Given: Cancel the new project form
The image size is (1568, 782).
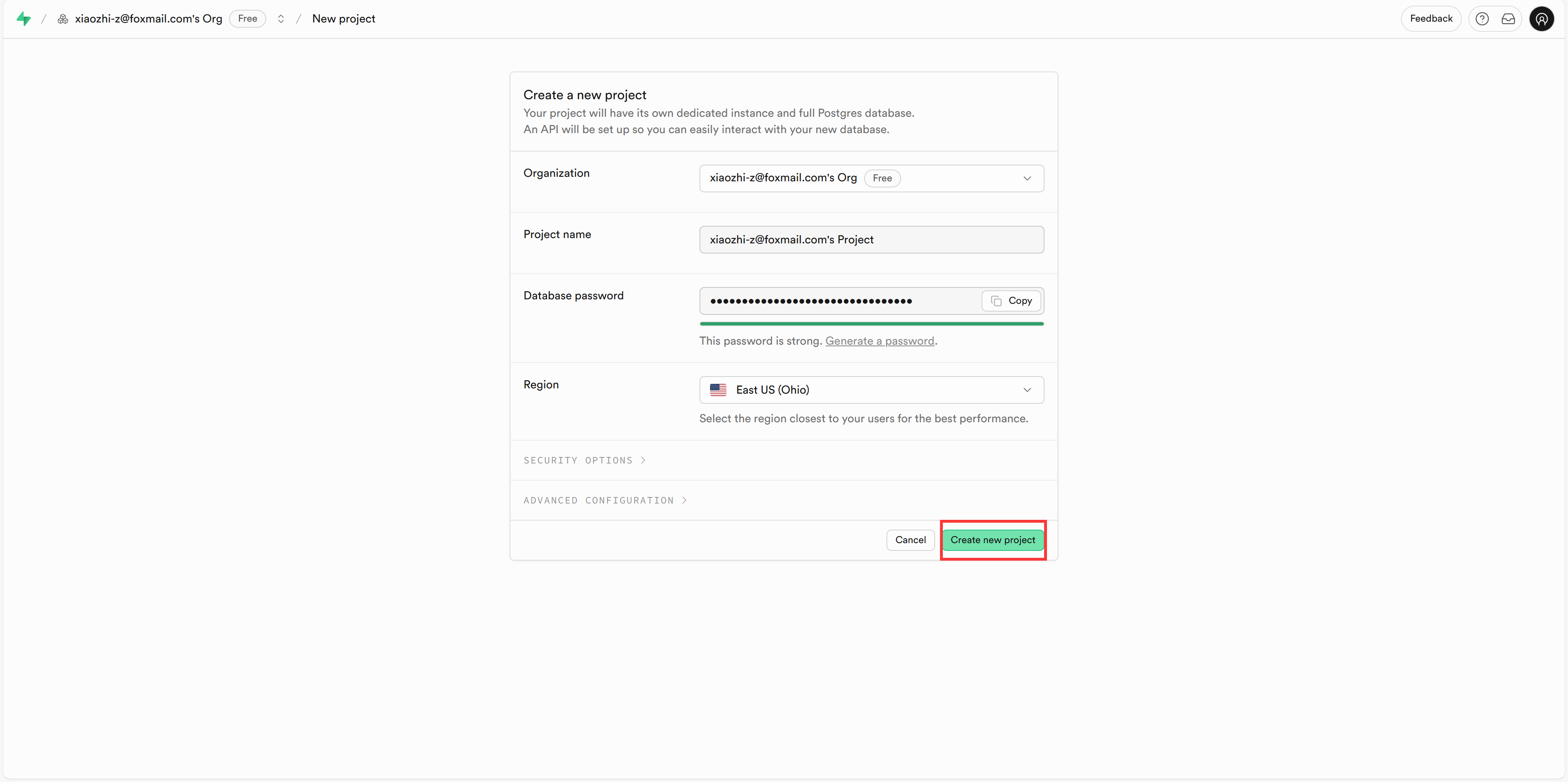Looking at the screenshot, I should 910,540.
